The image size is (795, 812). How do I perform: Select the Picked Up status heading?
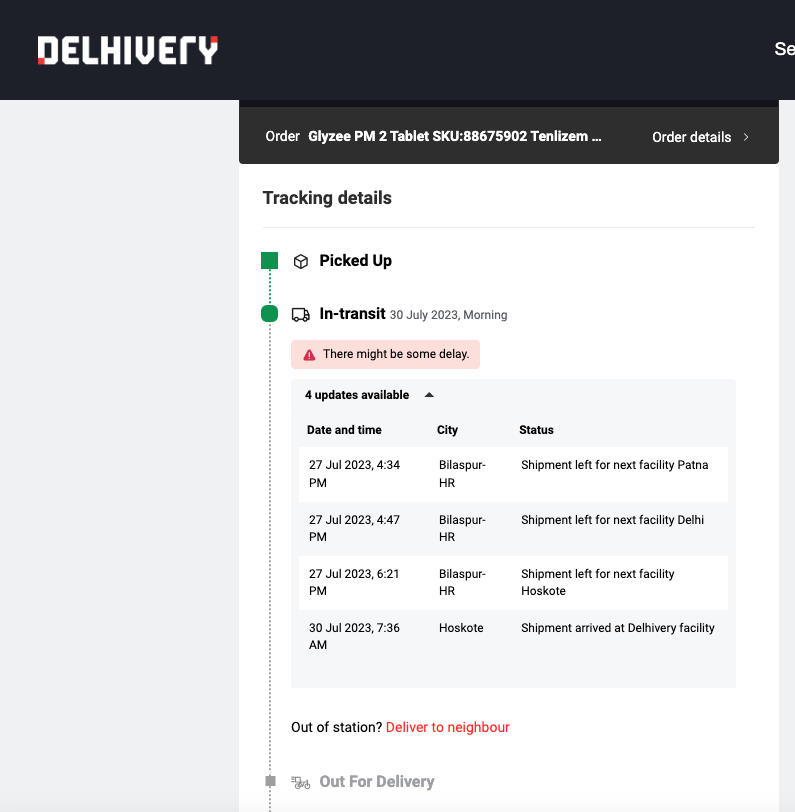point(355,260)
